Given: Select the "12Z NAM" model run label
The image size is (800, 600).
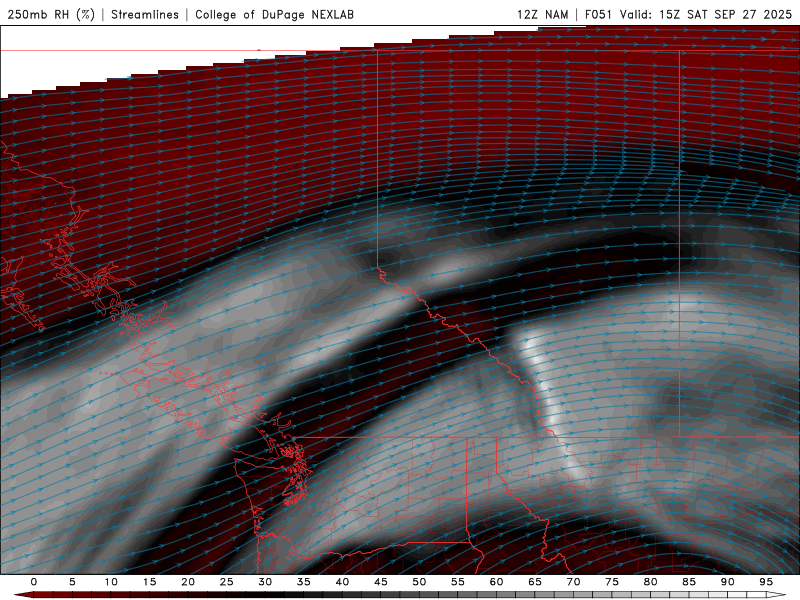Looking at the screenshot, I should point(543,14).
